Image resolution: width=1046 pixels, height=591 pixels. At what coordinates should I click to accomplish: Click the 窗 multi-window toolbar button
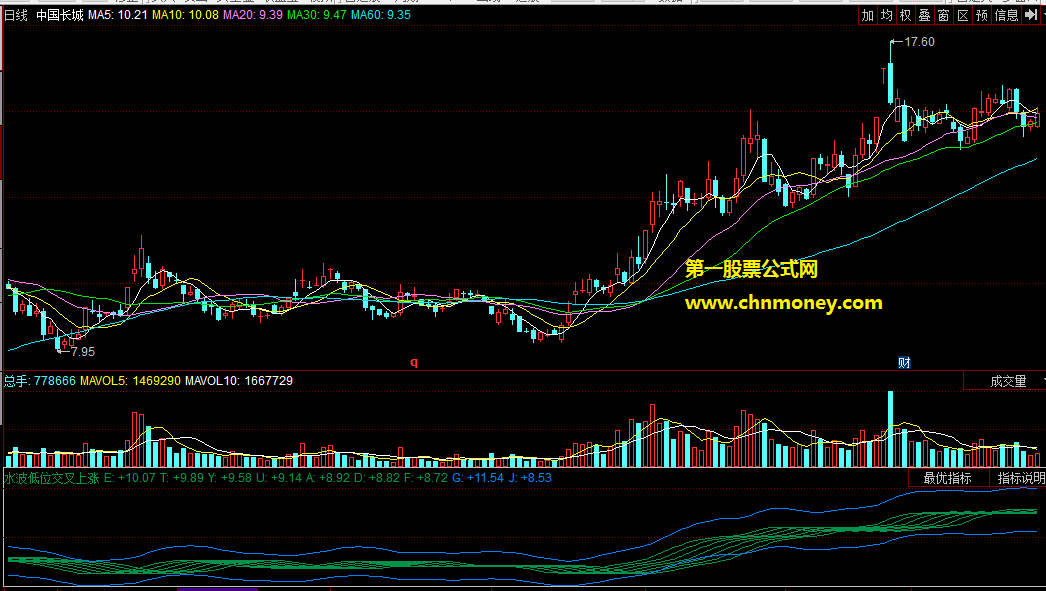943,15
